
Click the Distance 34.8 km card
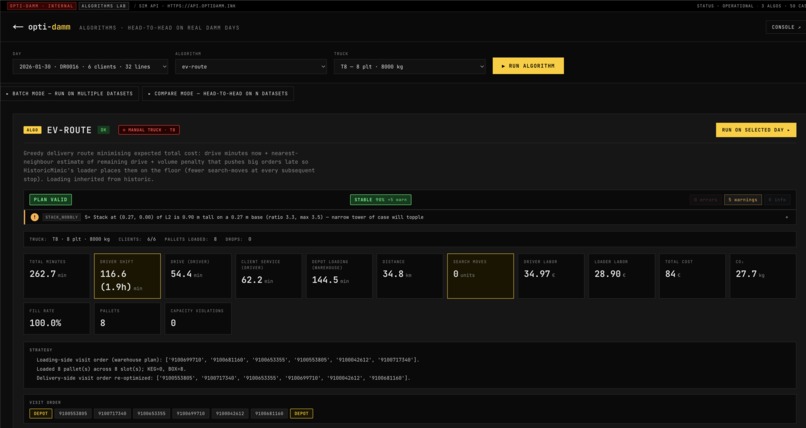tap(410, 275)
